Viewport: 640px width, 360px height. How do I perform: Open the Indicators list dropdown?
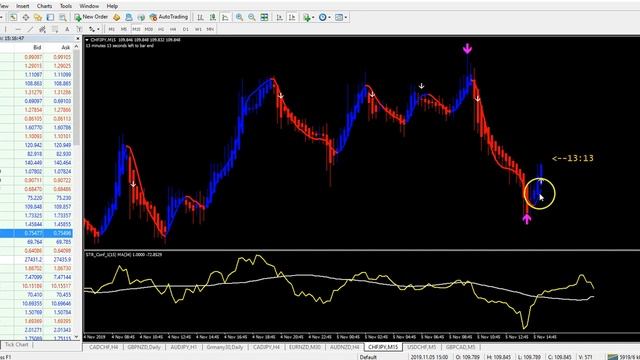coord(308,17)
